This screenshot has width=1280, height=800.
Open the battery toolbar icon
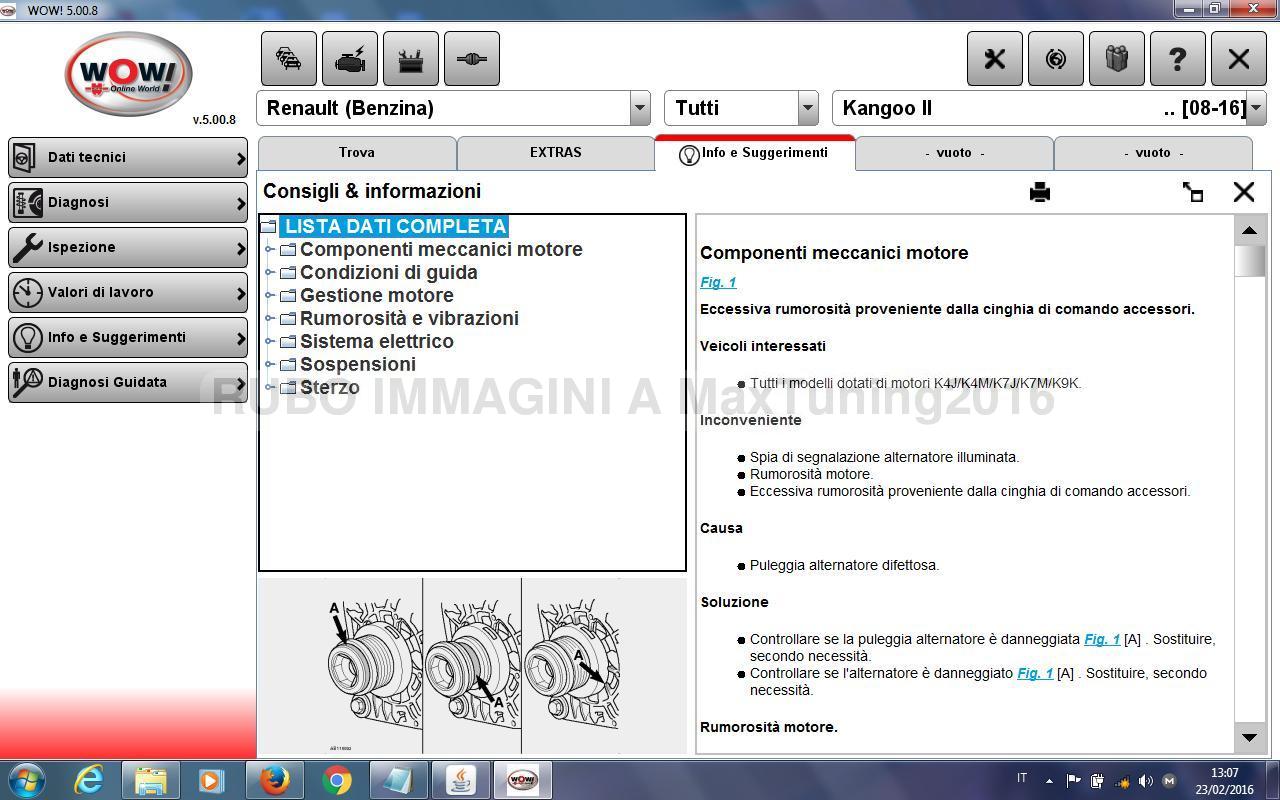[411, 59]
